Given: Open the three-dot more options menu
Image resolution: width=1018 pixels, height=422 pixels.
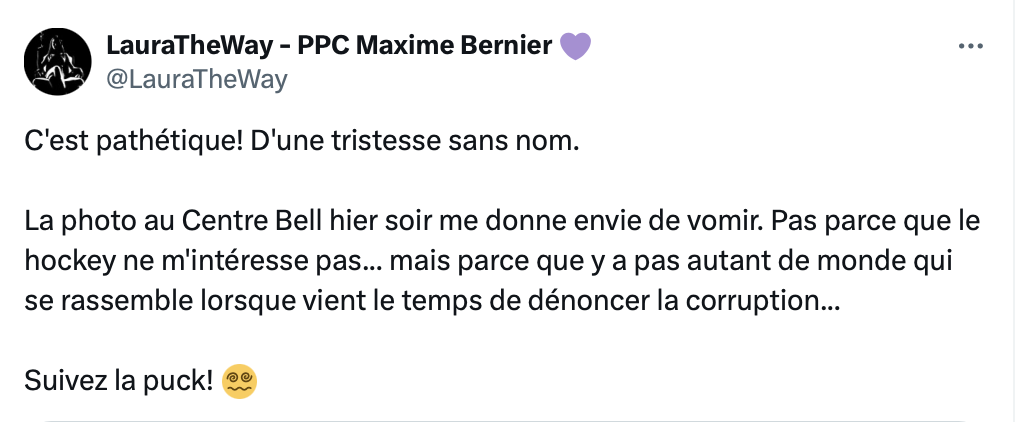Looking at the screenshot, I should coord(971,47).
